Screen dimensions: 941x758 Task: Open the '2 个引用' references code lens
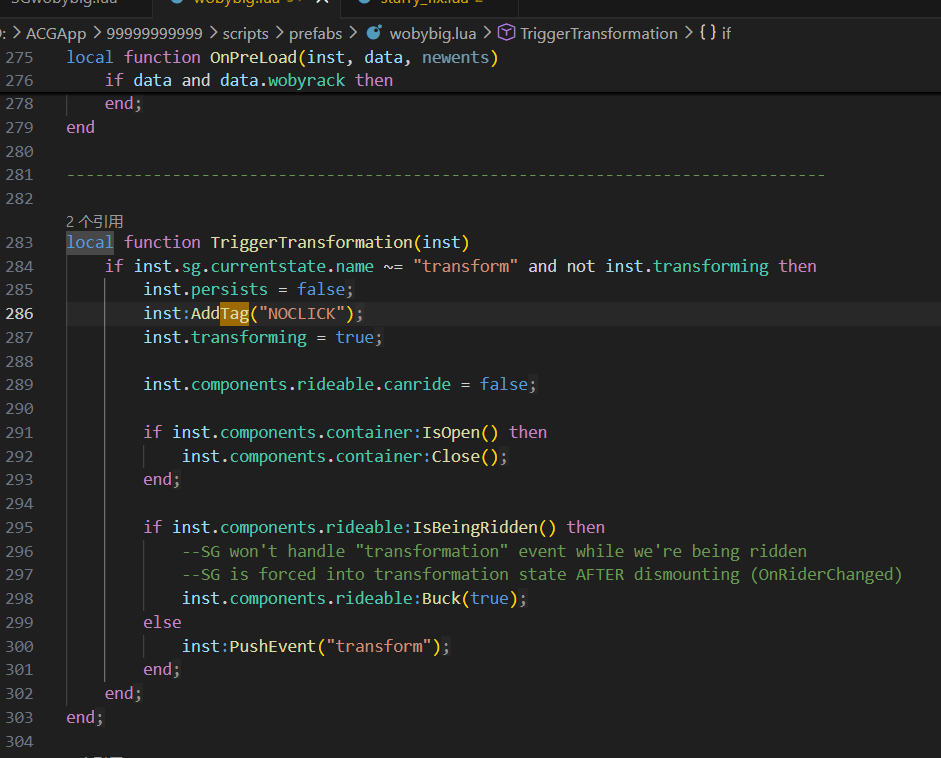point(94,221)
